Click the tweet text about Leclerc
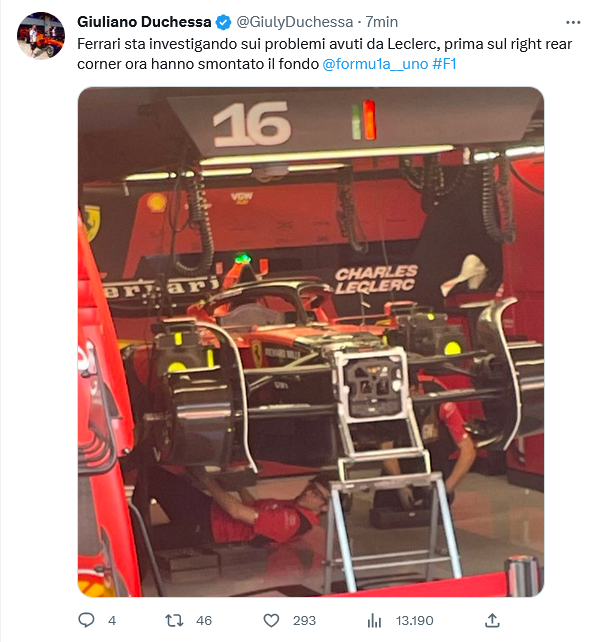The width and height of the screenshot is (598, 642). point(324,54)
